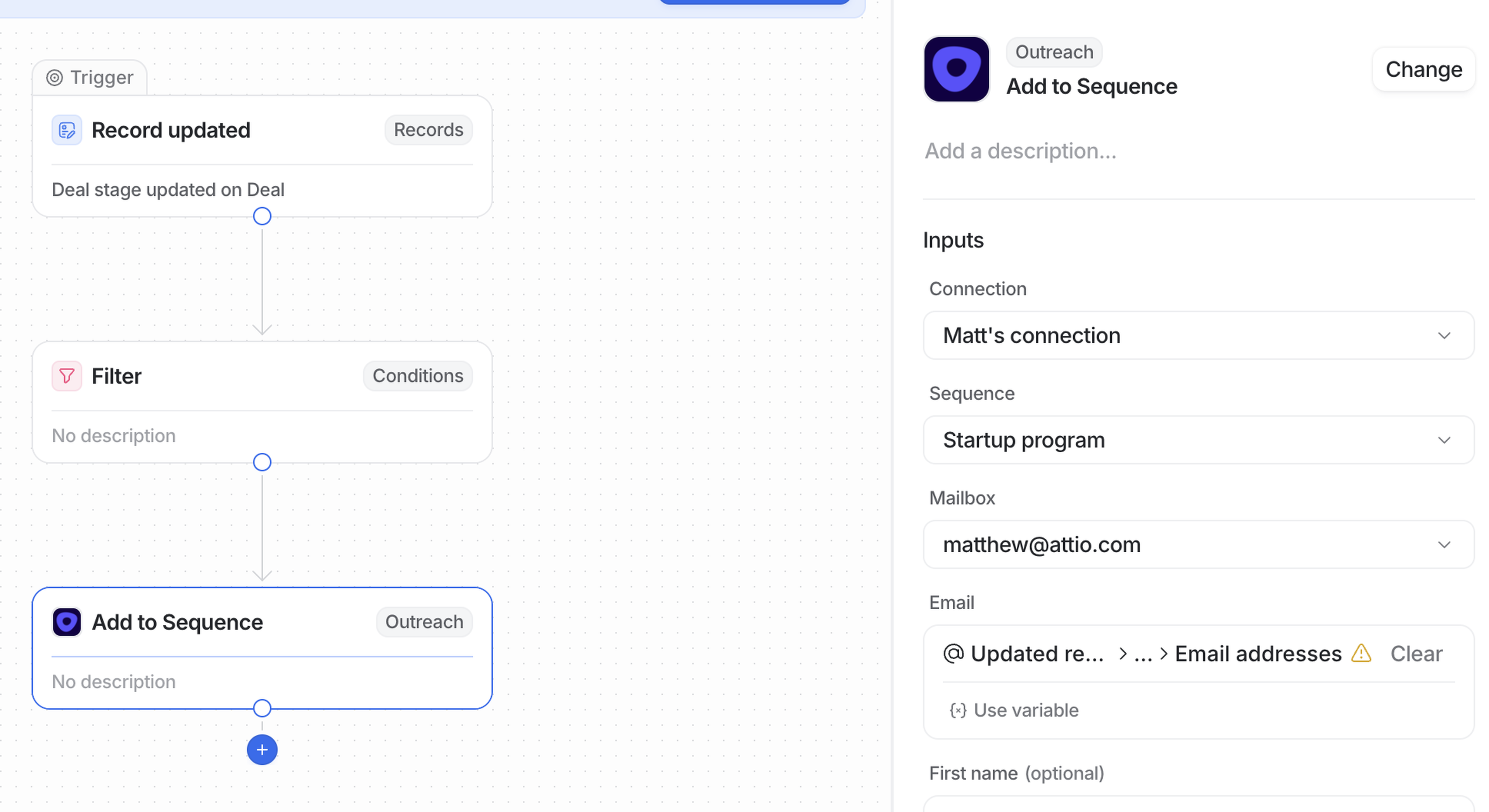The height and width of the screenshot is (812, 1489).
Task: Expand the Startup program sequence dropdown
Action: pyautogui.click(x=1198, y=440)
